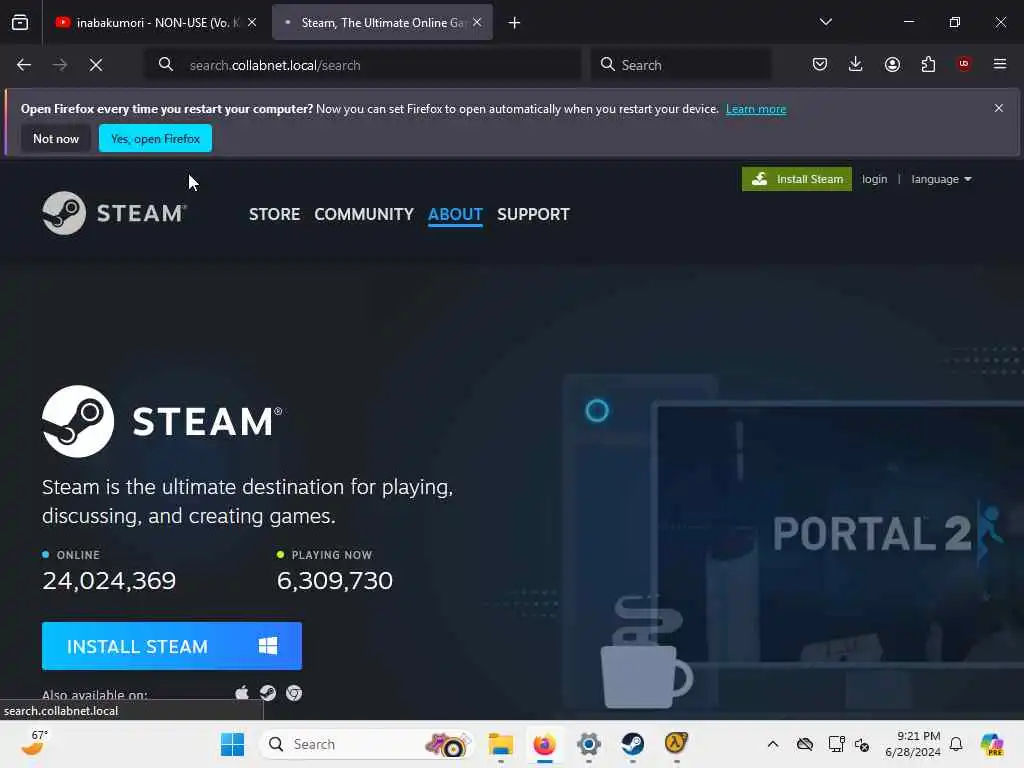This screenshot has width=1024, height=768.
Task: Open the login link
Action: click(x=874, y=179)
